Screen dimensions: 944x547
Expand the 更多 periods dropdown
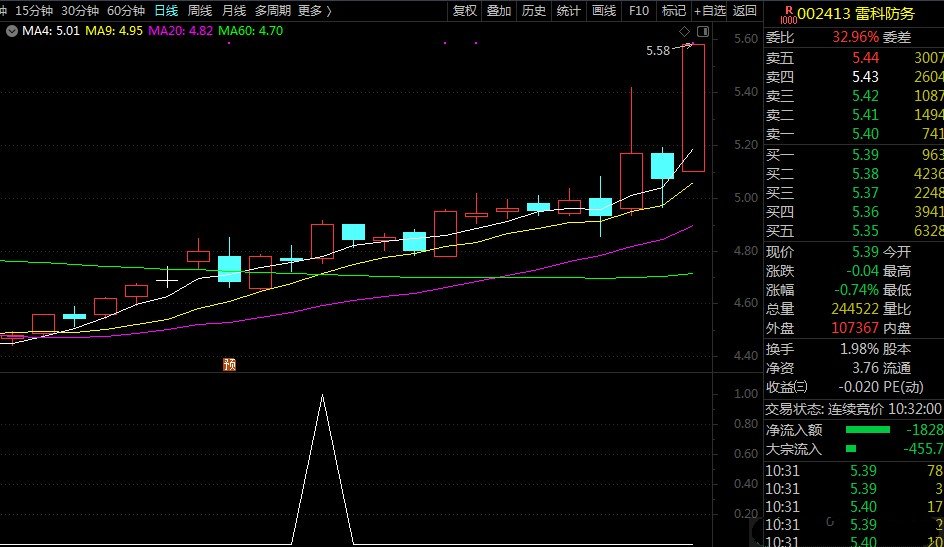(314, 11)
